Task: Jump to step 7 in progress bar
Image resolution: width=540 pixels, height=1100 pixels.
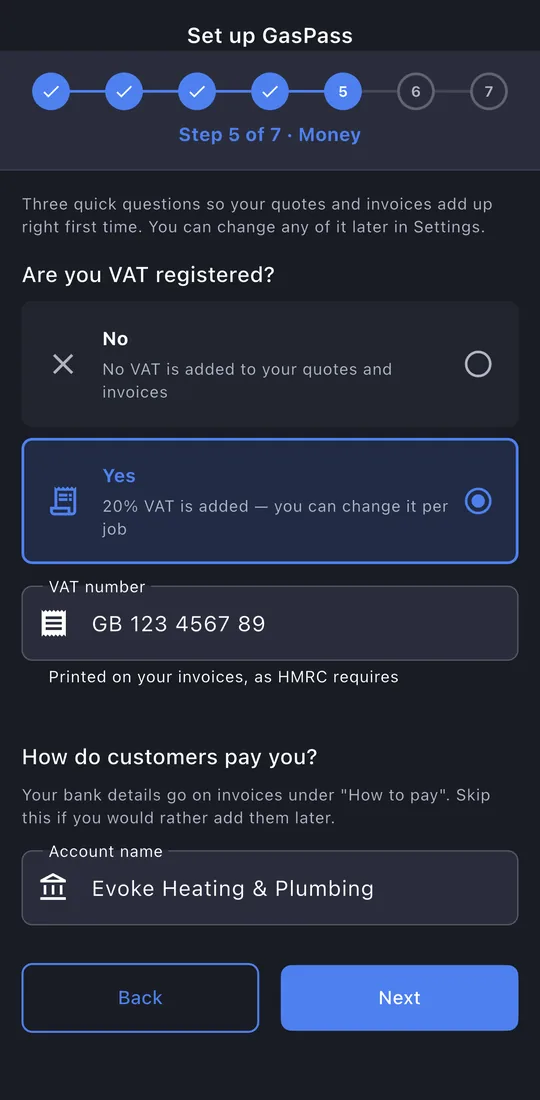Action: [489, 92]
